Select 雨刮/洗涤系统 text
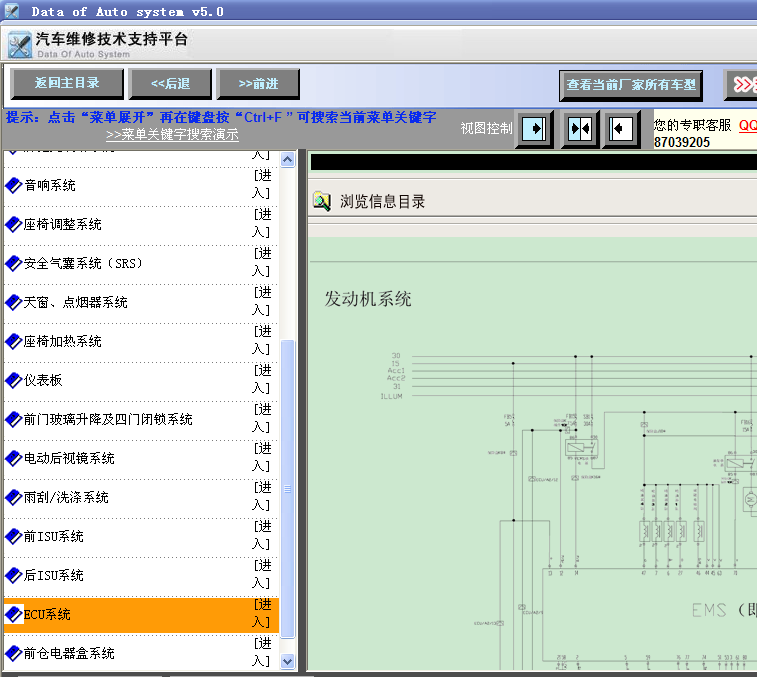 66,498
